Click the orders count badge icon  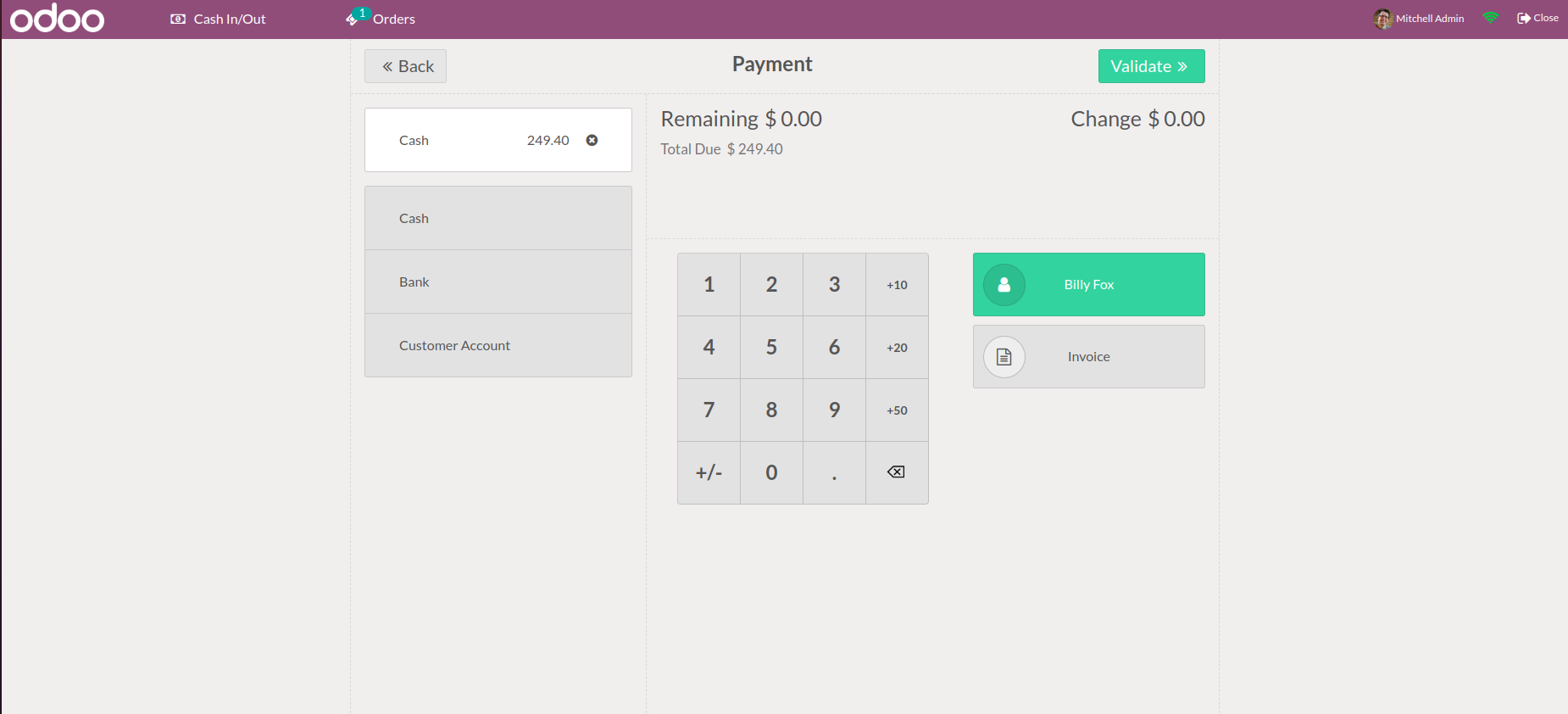tap(362, 13)
